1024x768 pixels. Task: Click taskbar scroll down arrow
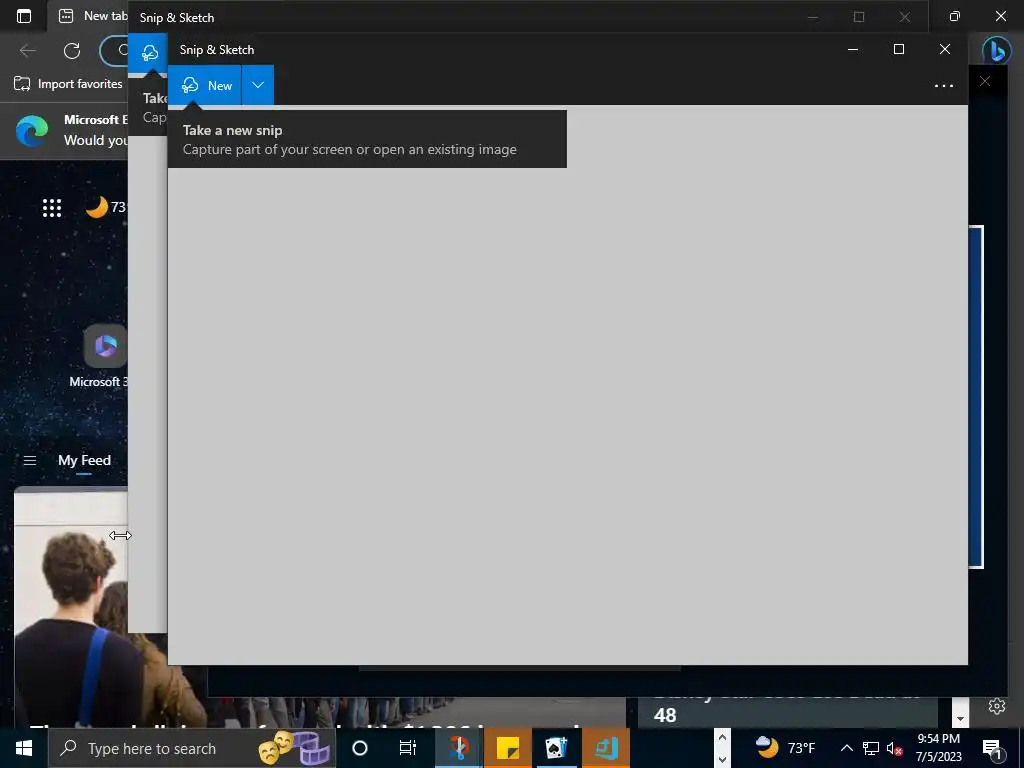click(x=722, y=759)
